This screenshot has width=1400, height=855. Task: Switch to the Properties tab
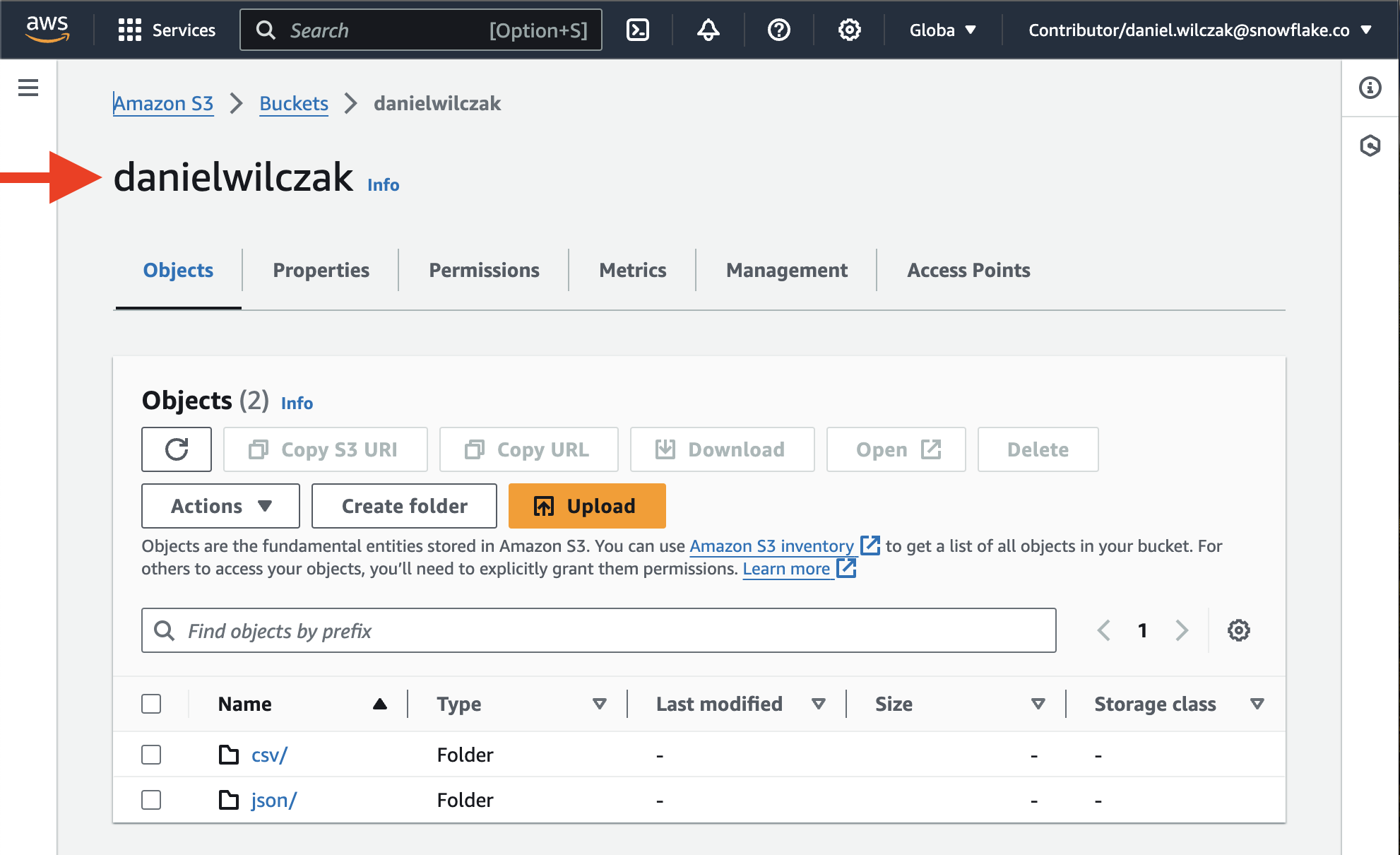coord(321,270)
